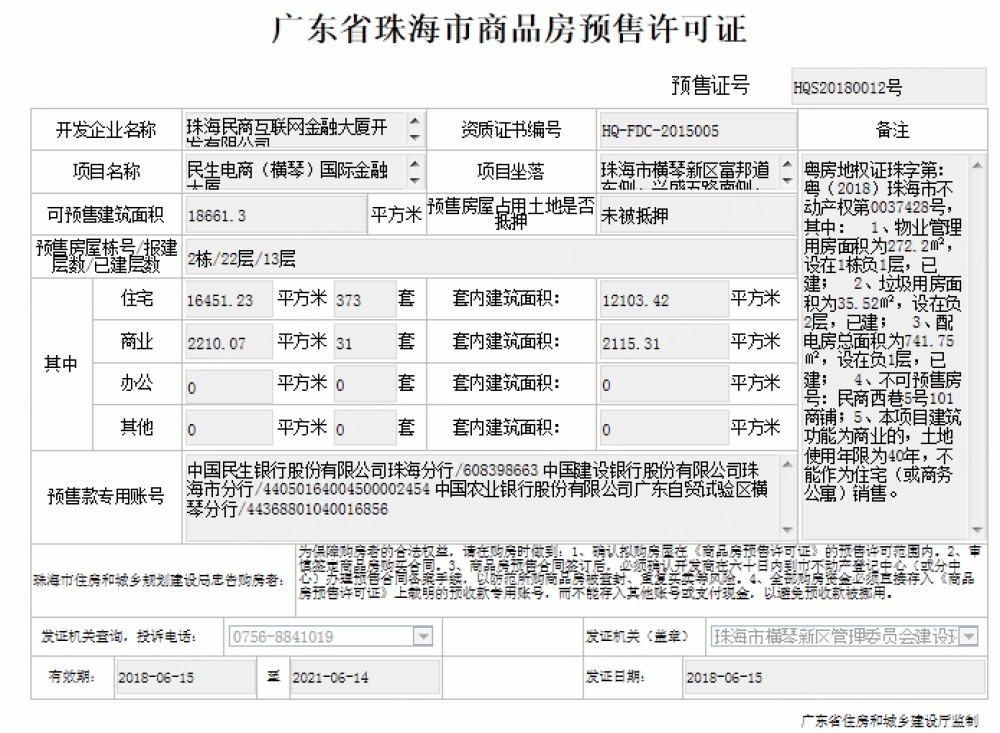Viewport: 1000px width, 733px height.
Task: Click the 其他 row label
Action: click(x=137, y=427)
